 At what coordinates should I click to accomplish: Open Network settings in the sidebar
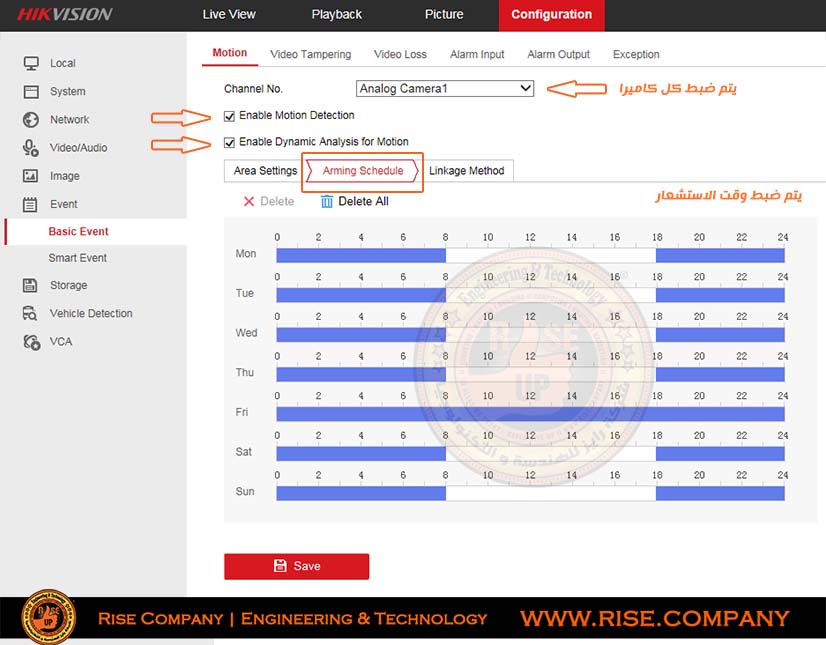point(70,120)
